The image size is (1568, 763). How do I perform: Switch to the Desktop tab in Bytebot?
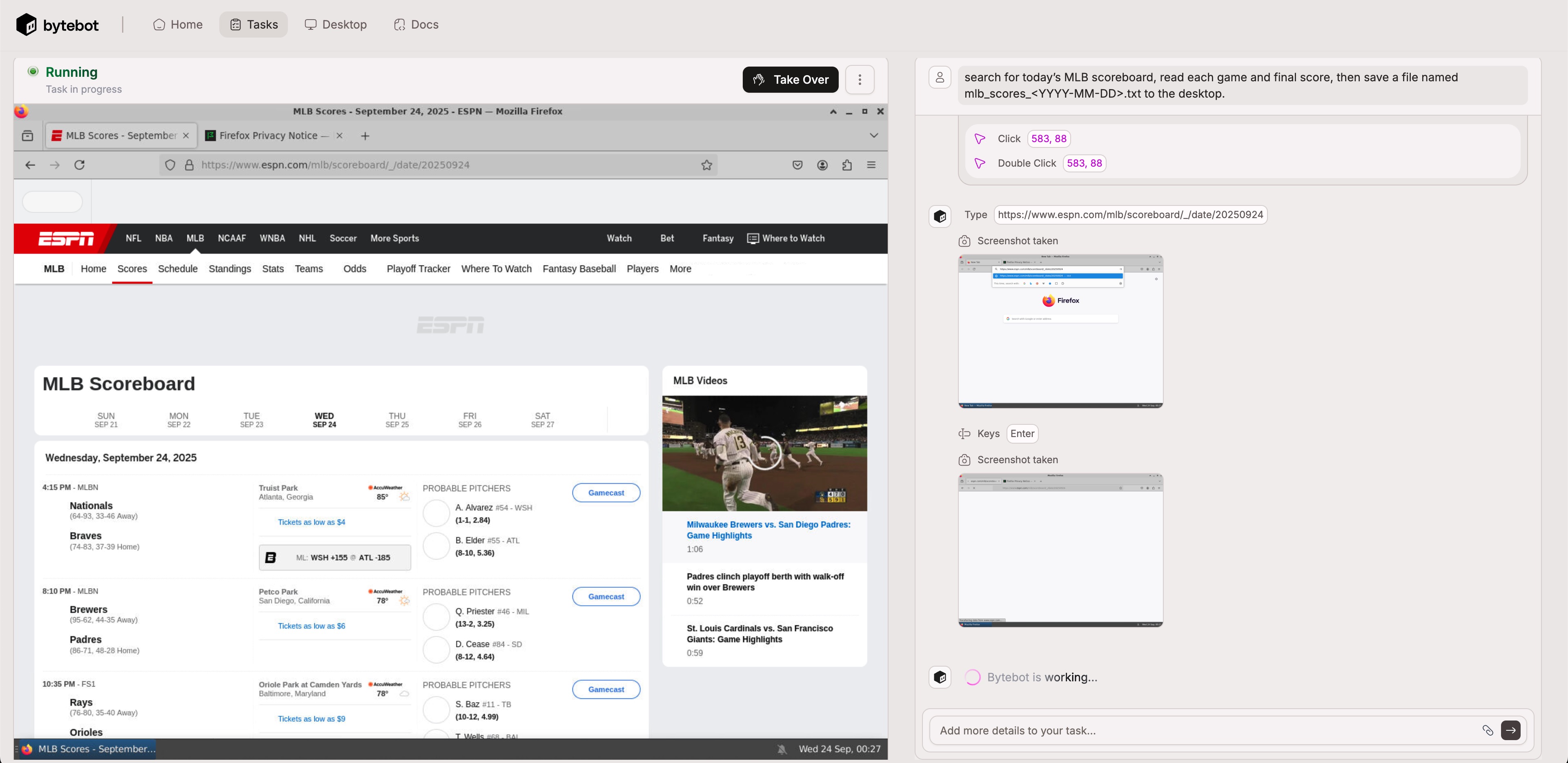click(x=335, y=25)
